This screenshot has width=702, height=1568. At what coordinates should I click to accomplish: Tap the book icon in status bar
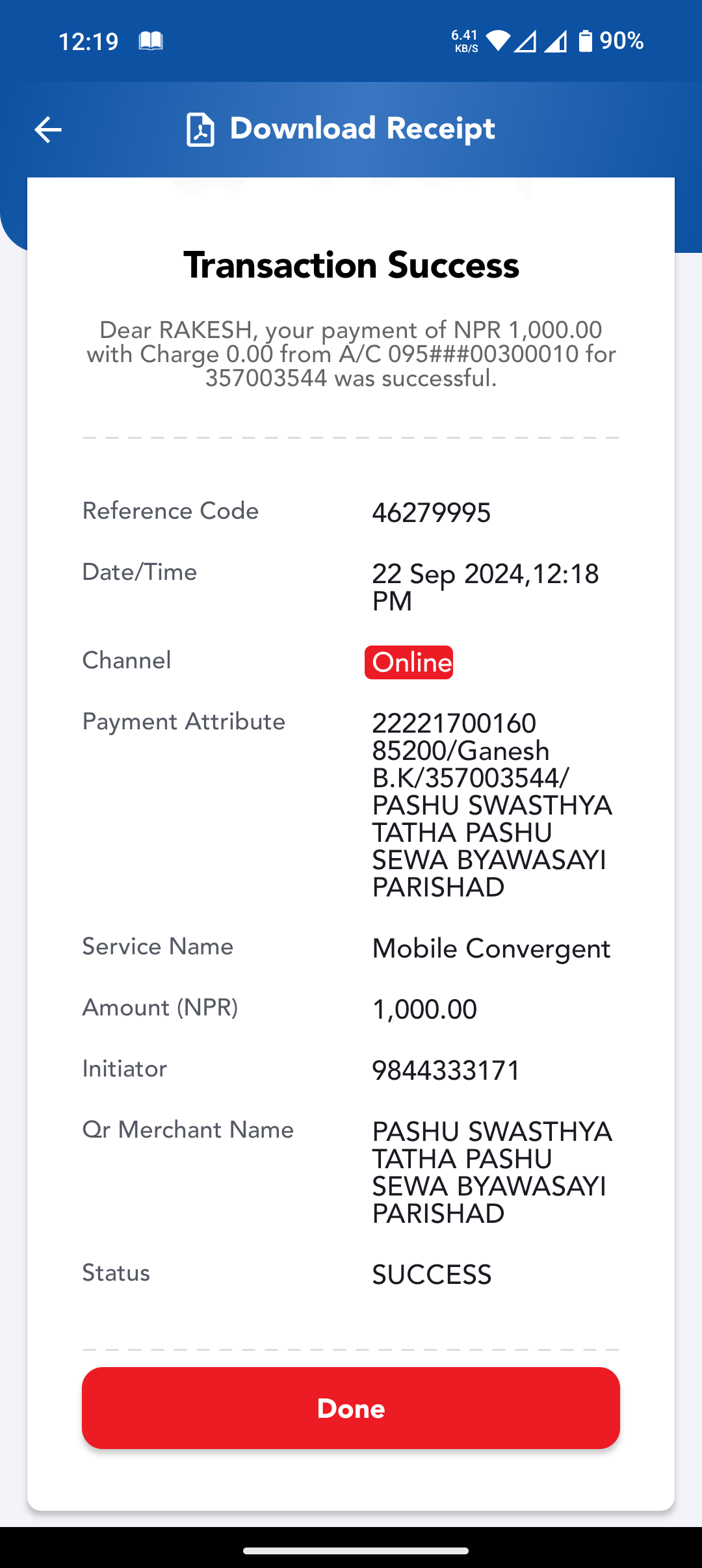click(x=151, y=42)
